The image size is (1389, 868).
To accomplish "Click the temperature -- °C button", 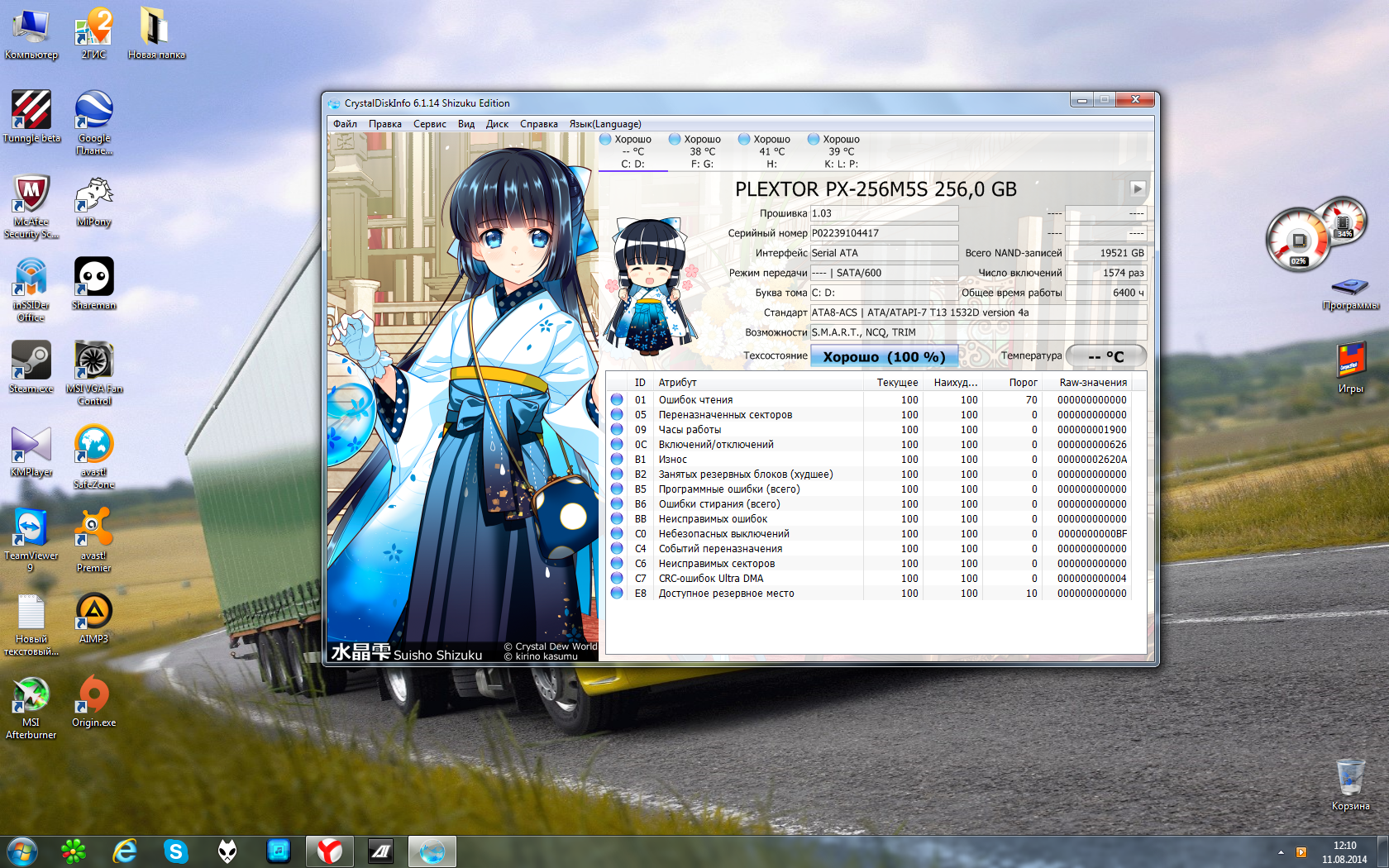I will click(x=1106, y=356).
